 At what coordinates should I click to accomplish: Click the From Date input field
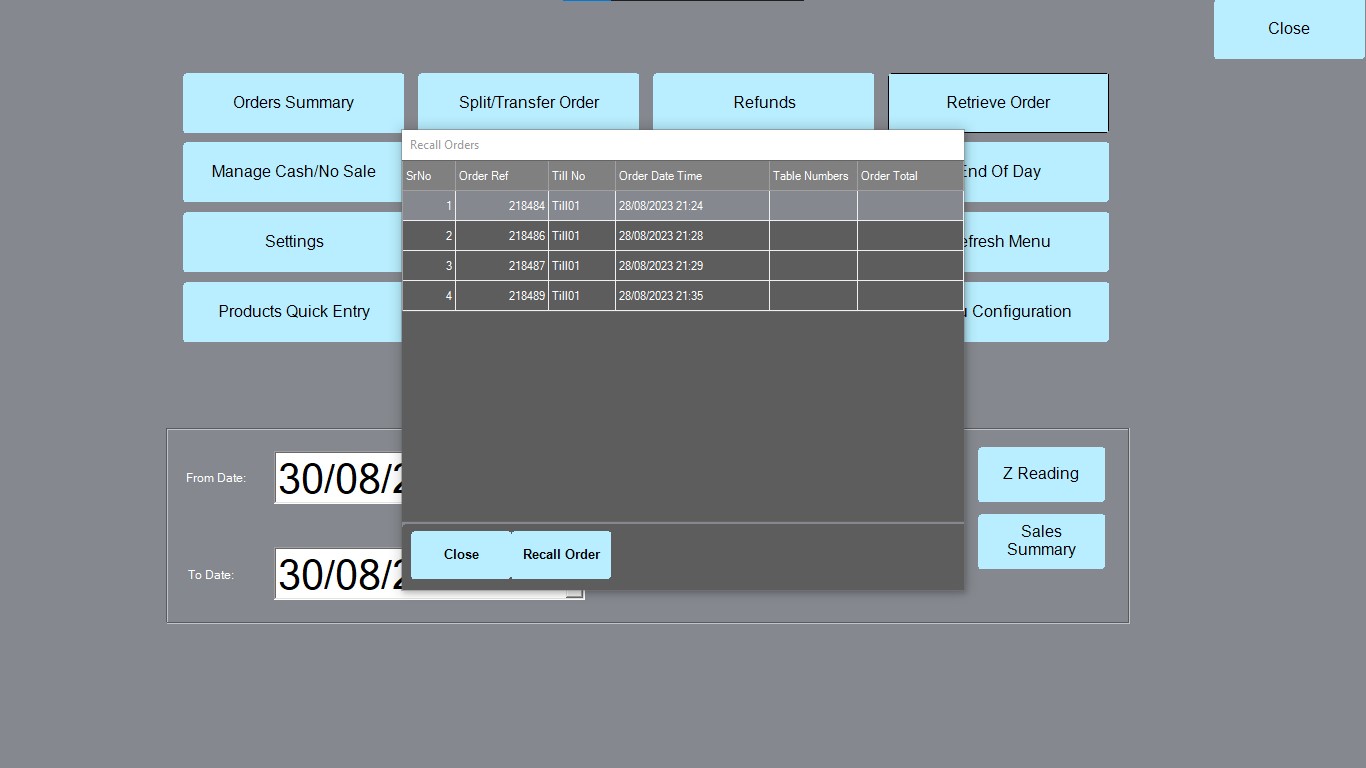tap(340, 477)
